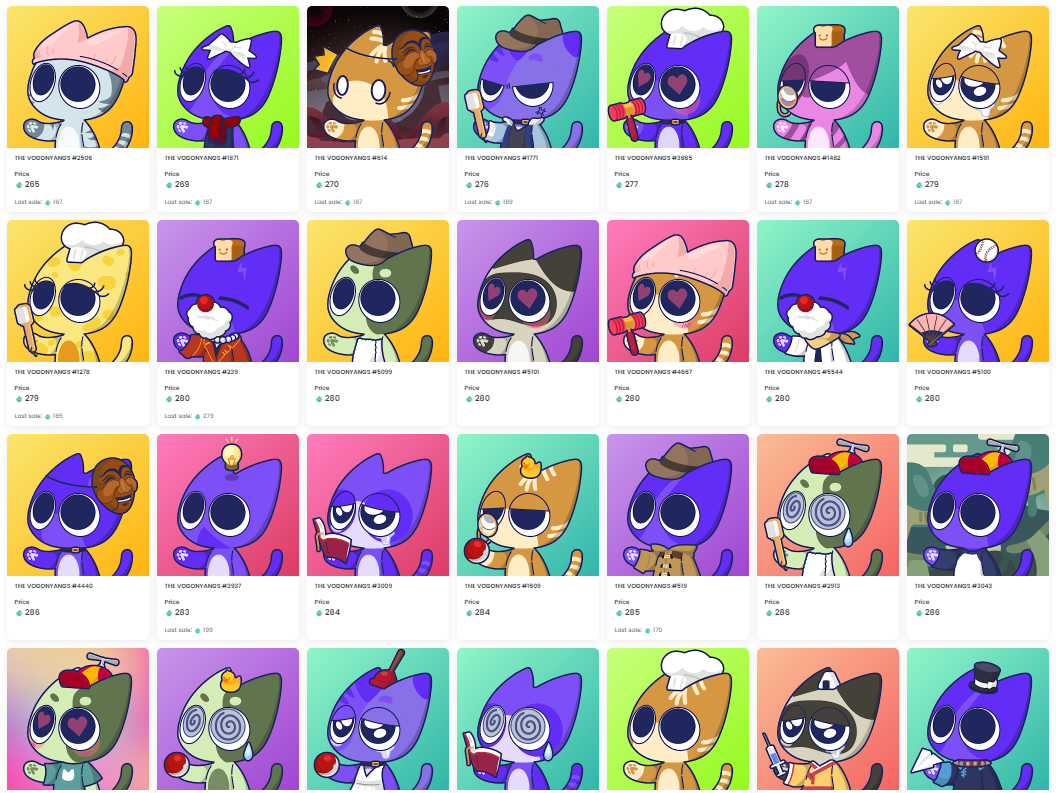Select the Vogonyangs #1871 thumbnail

pos(228,77)
